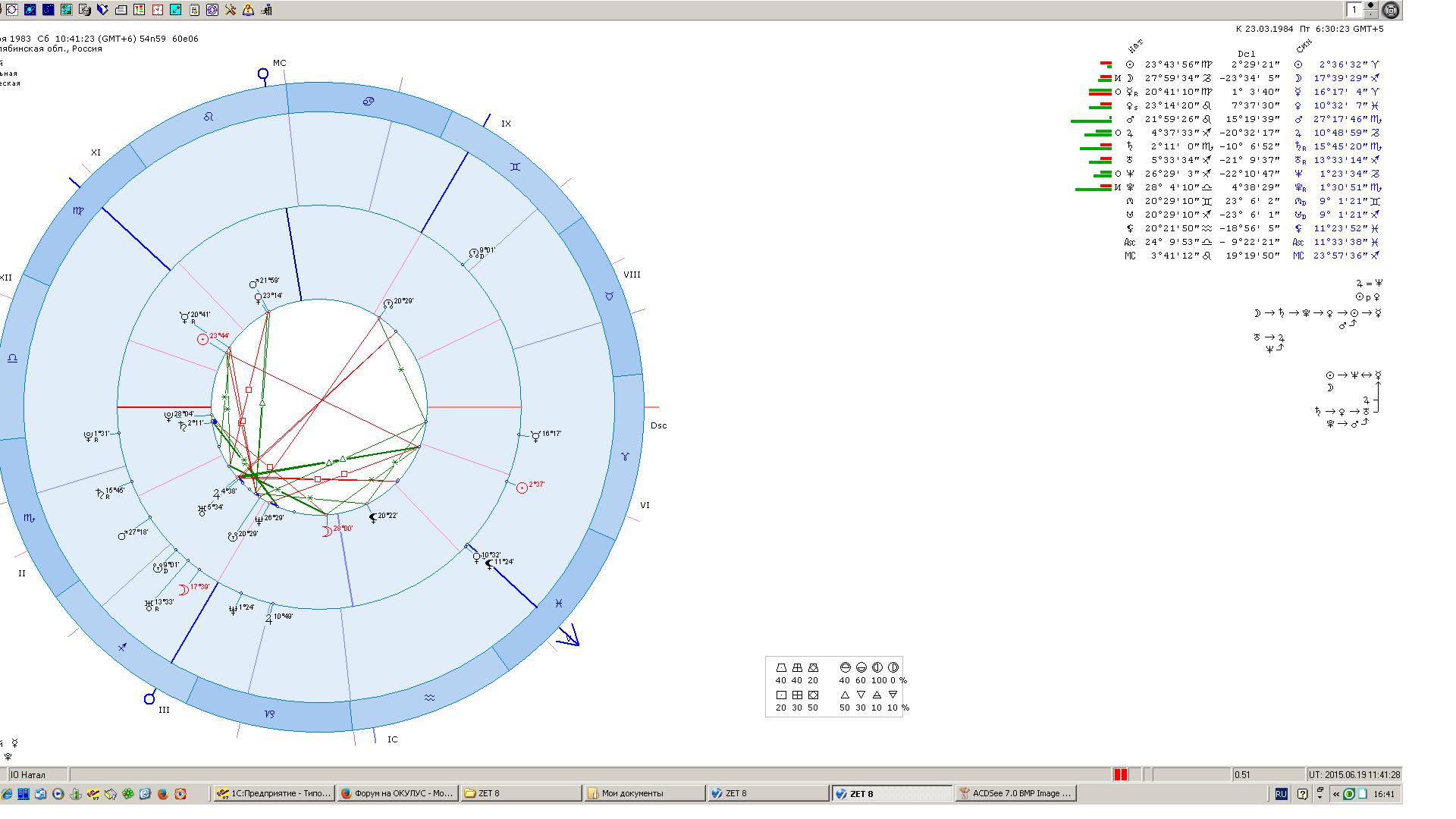Viewport: 1456px width, 819px height.
Task: Open the planet orbit sky view icon
Action: coord(30,10)
